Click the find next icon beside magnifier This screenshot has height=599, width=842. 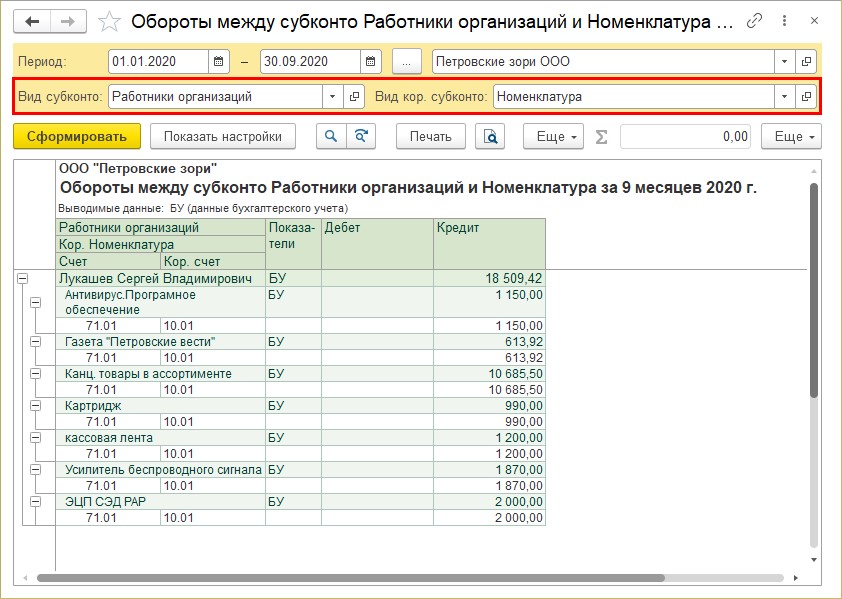click(x=360, y=136)
